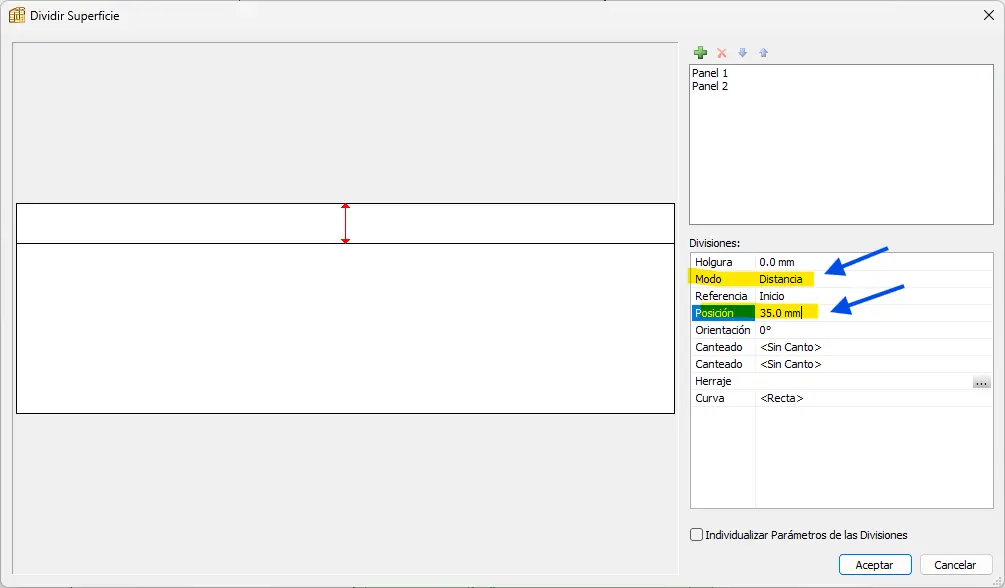Click the Dividir Superficie title bar icon
1005x588 pixels.
coord(17,15)
